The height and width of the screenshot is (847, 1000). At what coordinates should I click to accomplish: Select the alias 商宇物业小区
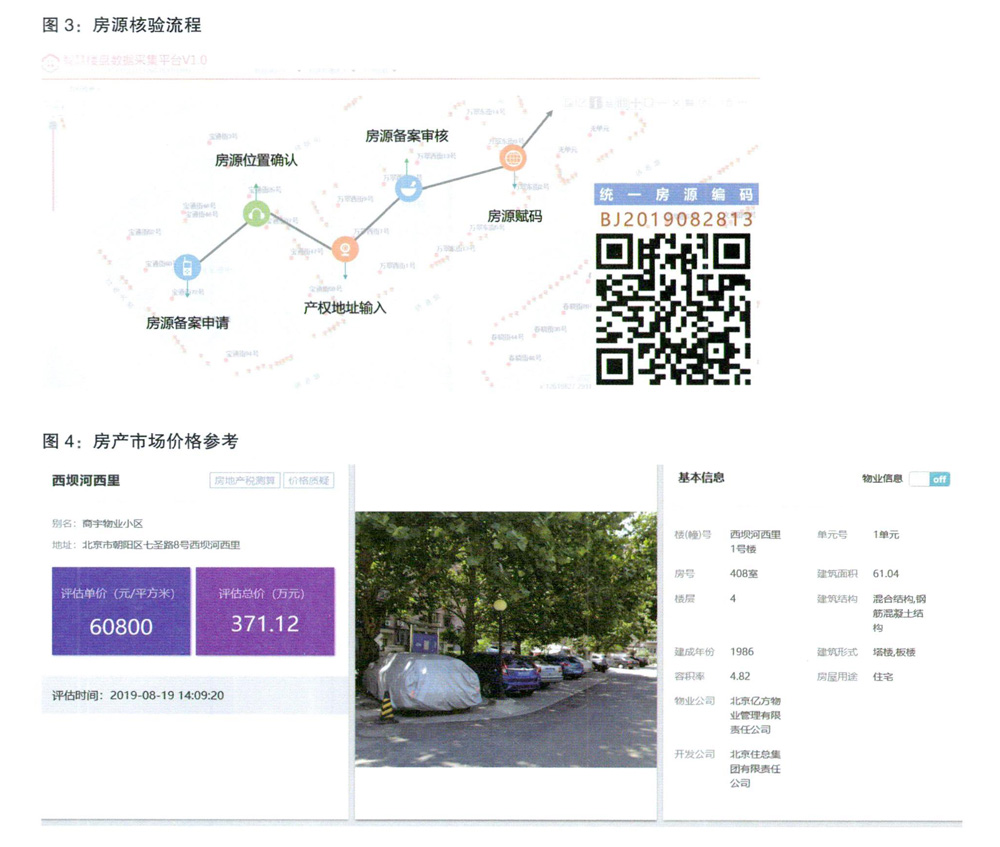click(113, 524)
